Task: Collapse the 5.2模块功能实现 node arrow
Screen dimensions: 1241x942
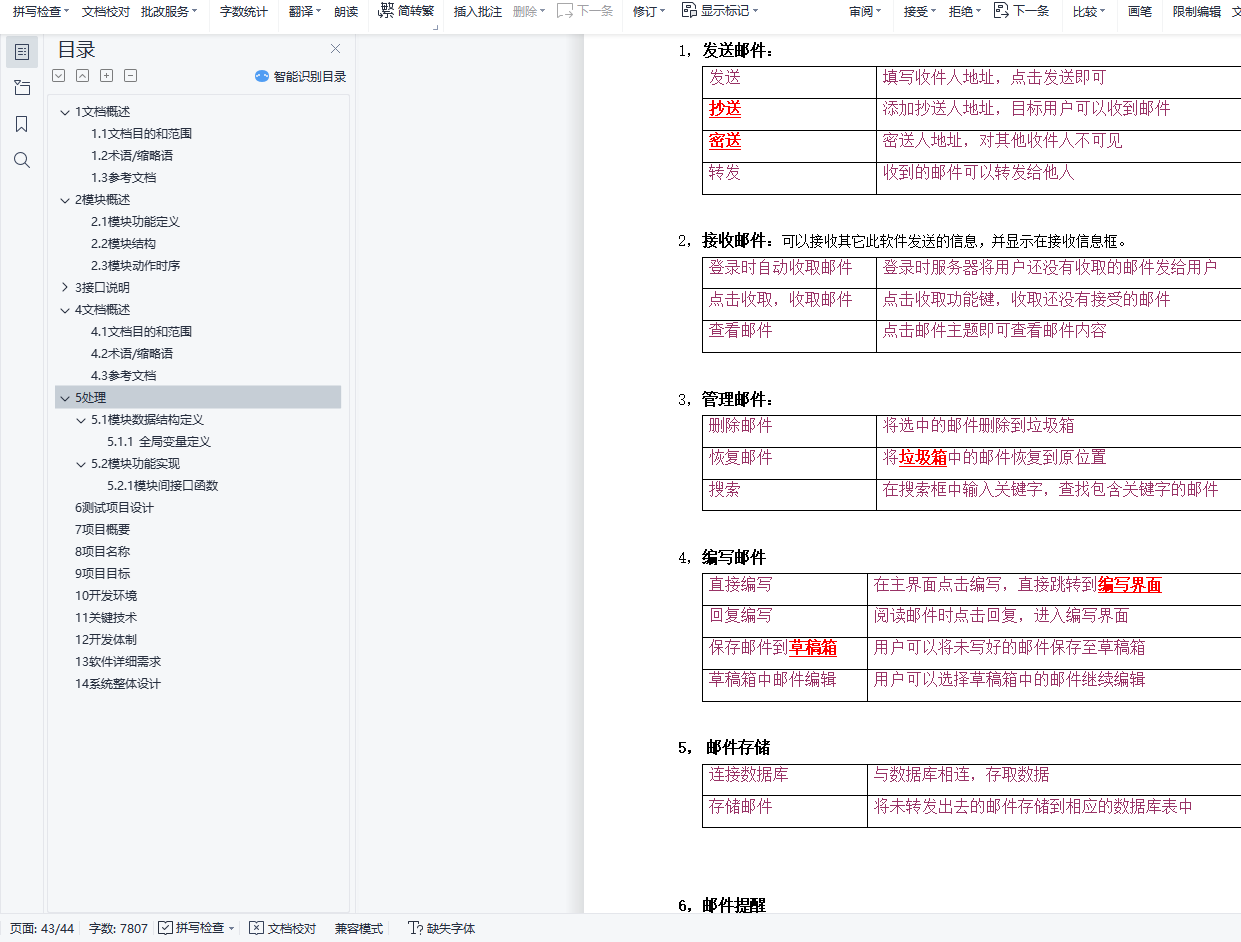Action: 81,464
